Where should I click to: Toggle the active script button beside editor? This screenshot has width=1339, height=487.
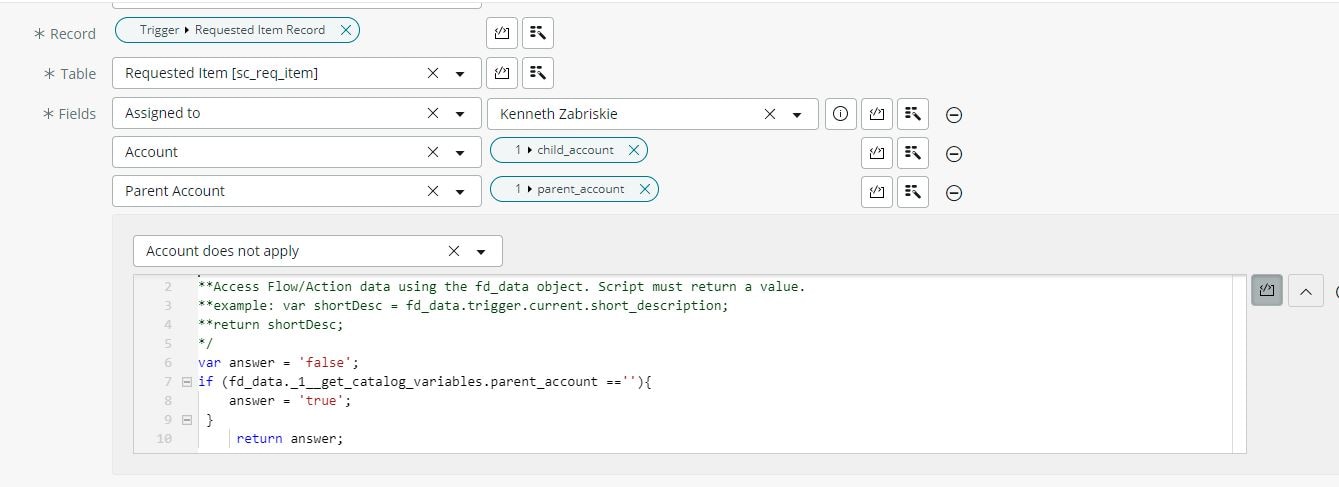(x=1267, y=290)
